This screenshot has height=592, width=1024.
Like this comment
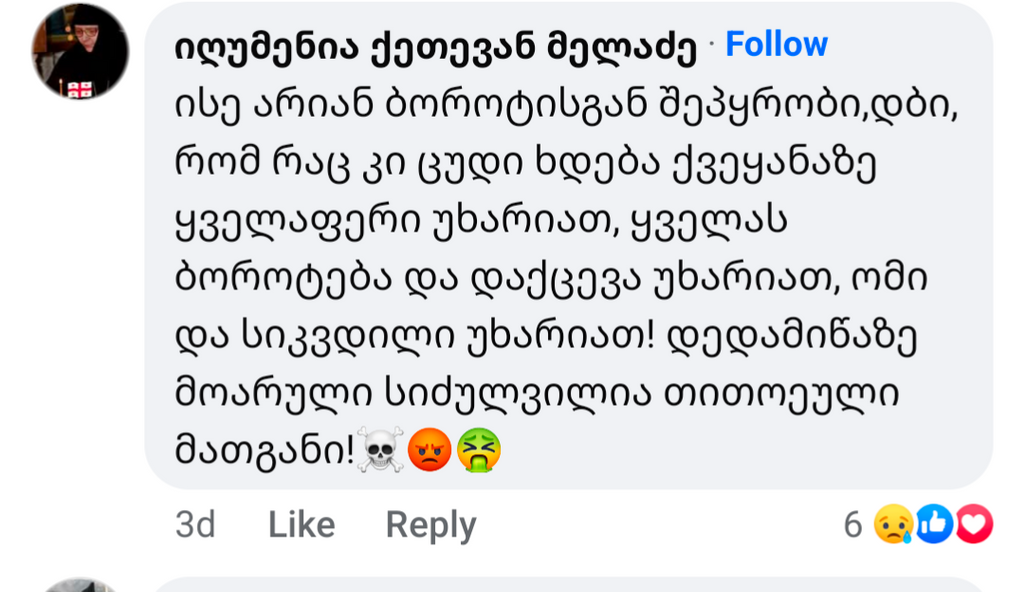[301, 525]
